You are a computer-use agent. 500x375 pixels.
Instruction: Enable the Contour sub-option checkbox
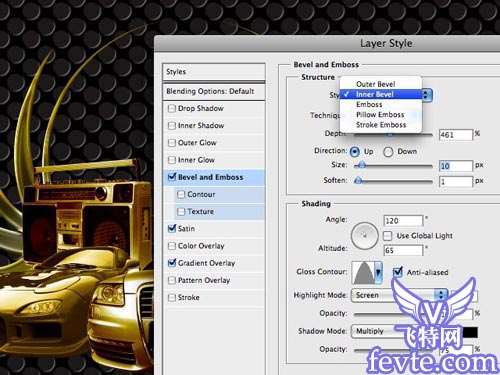pos(181,194)
